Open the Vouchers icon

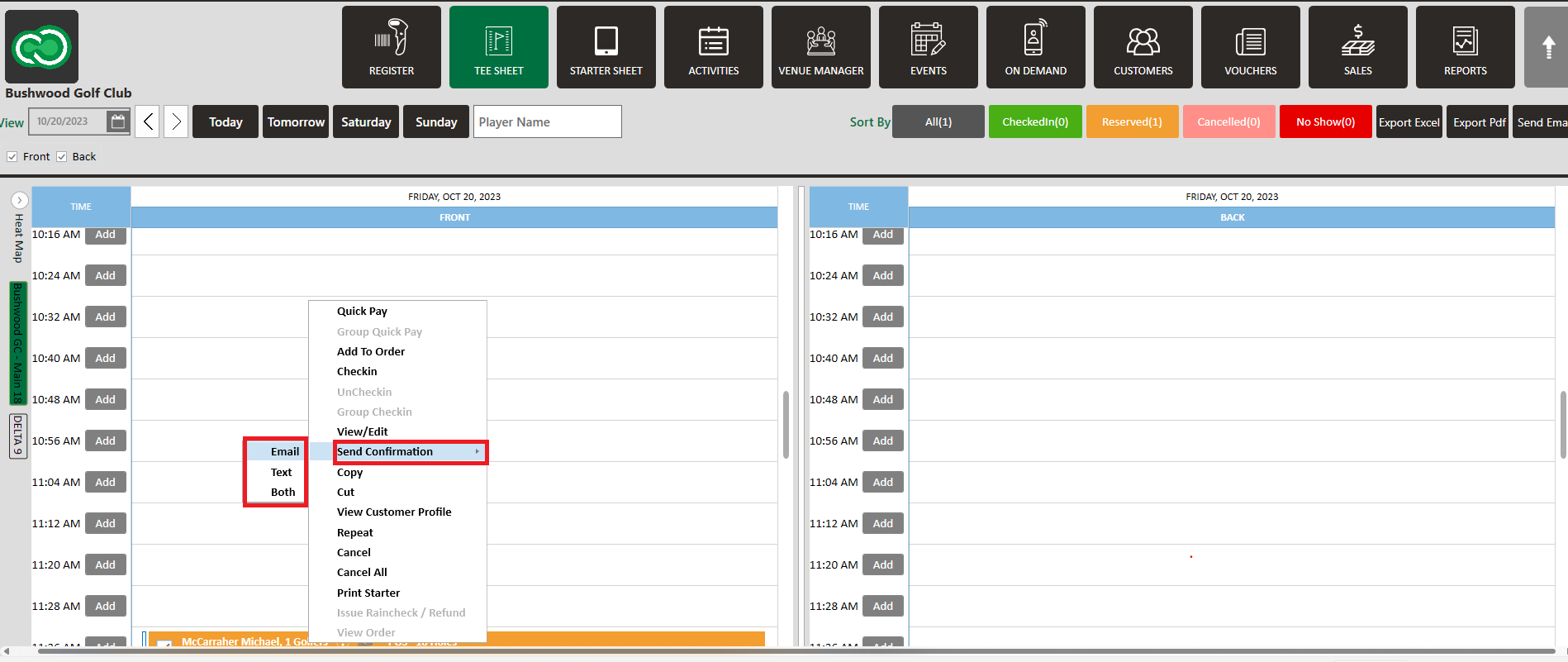click(1250, 40)
